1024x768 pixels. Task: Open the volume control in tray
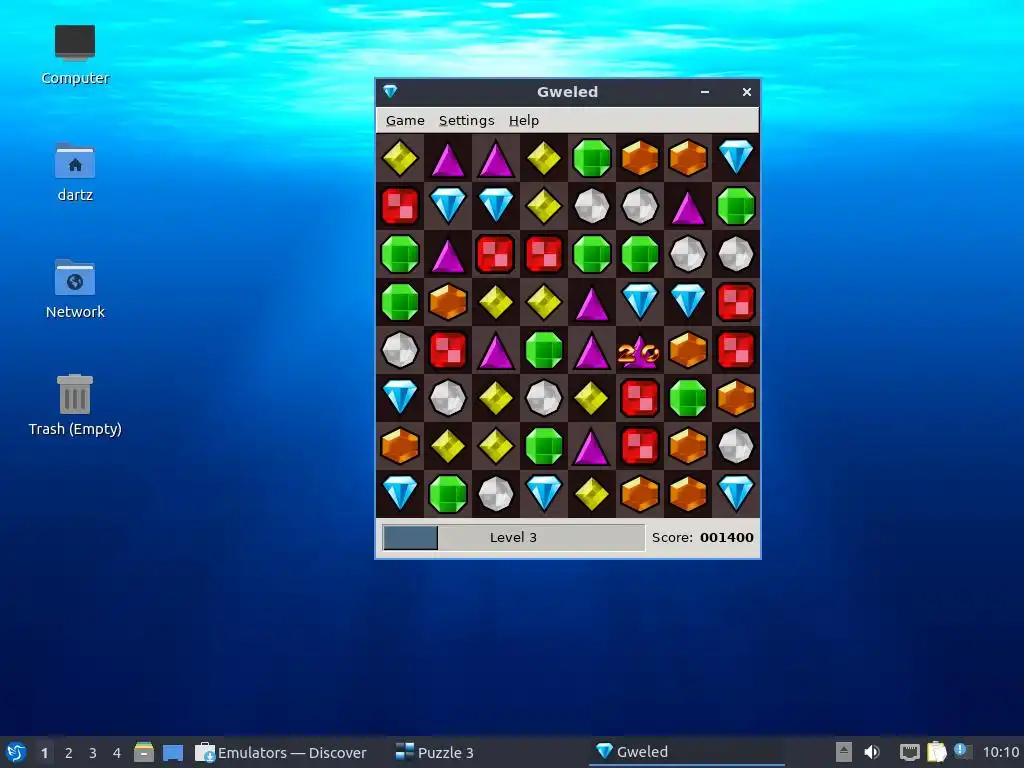872,752
